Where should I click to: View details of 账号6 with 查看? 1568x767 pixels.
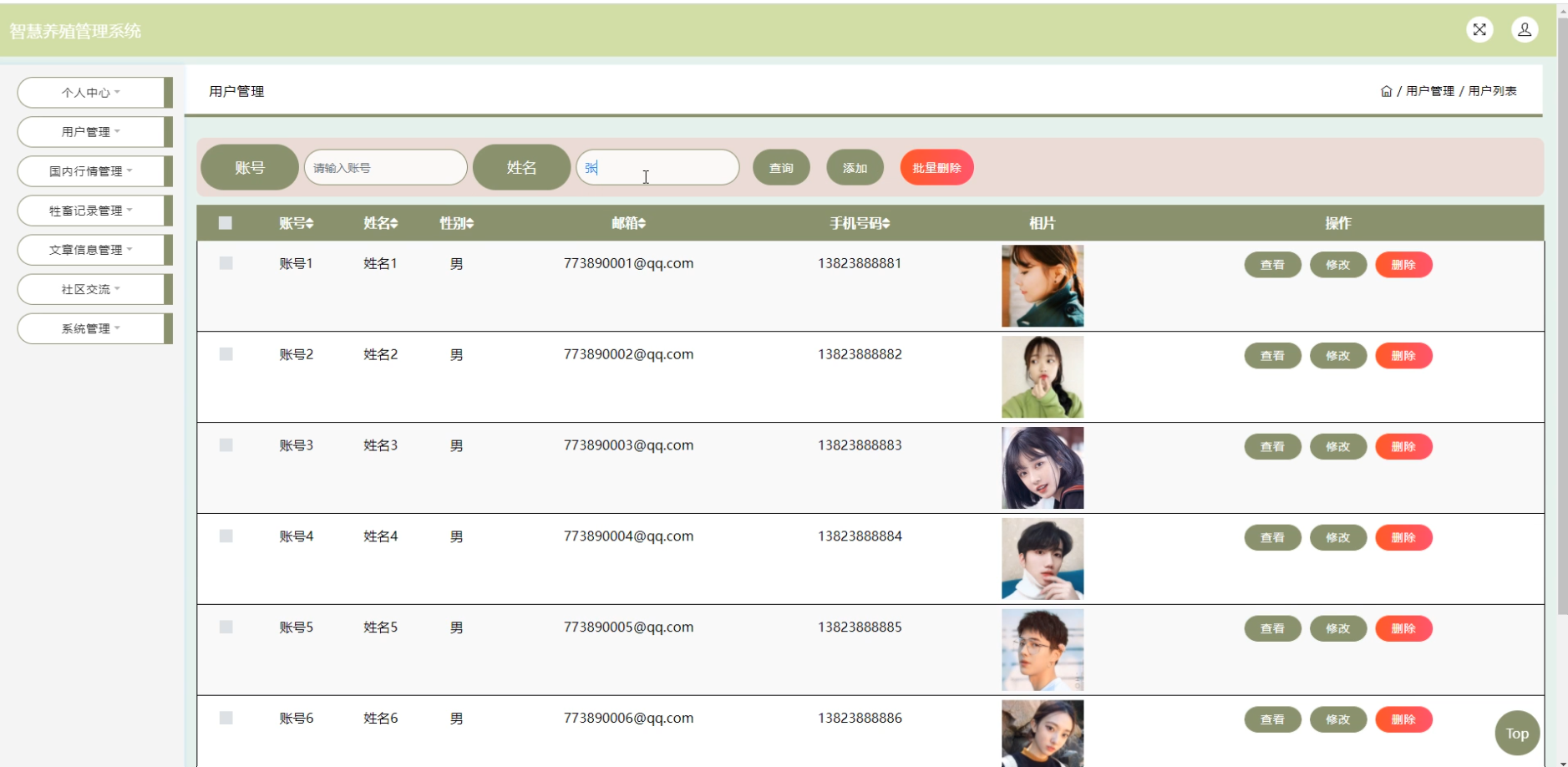click(1272, 720)
